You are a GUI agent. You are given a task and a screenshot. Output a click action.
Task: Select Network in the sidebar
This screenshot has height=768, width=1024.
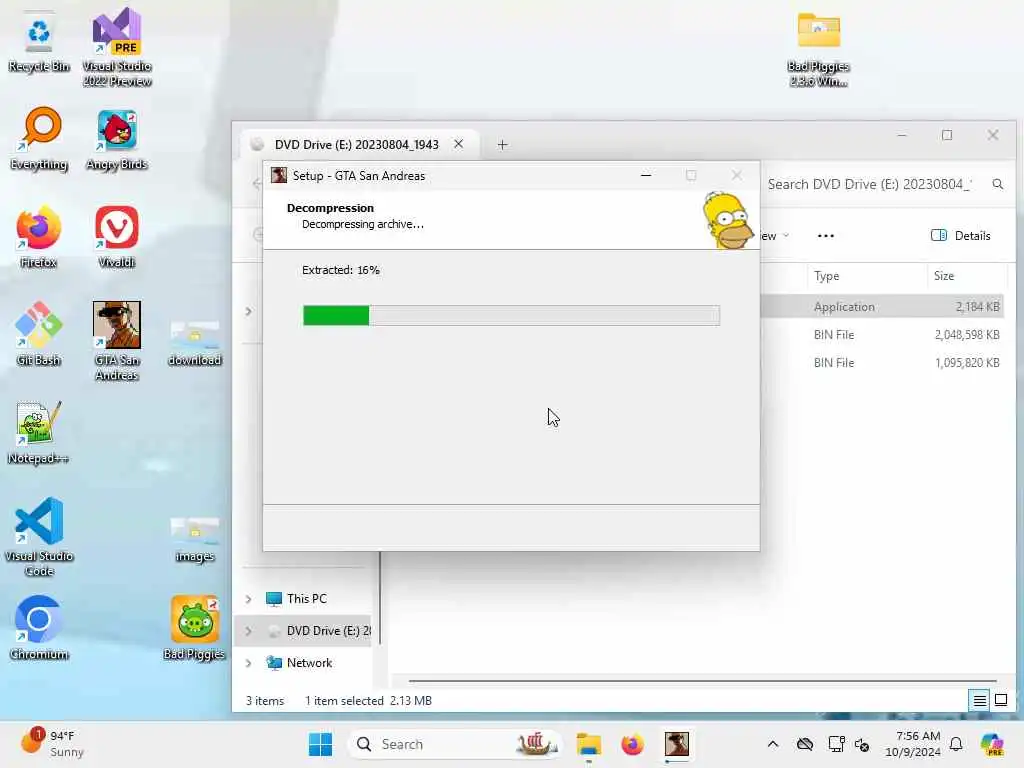[x=309, y=662]
